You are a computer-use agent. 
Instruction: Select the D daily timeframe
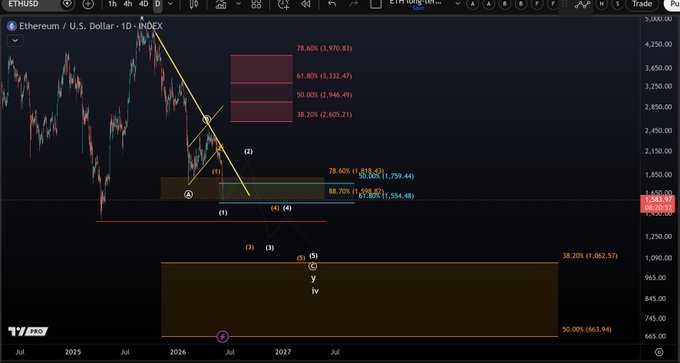pos(158,4)
